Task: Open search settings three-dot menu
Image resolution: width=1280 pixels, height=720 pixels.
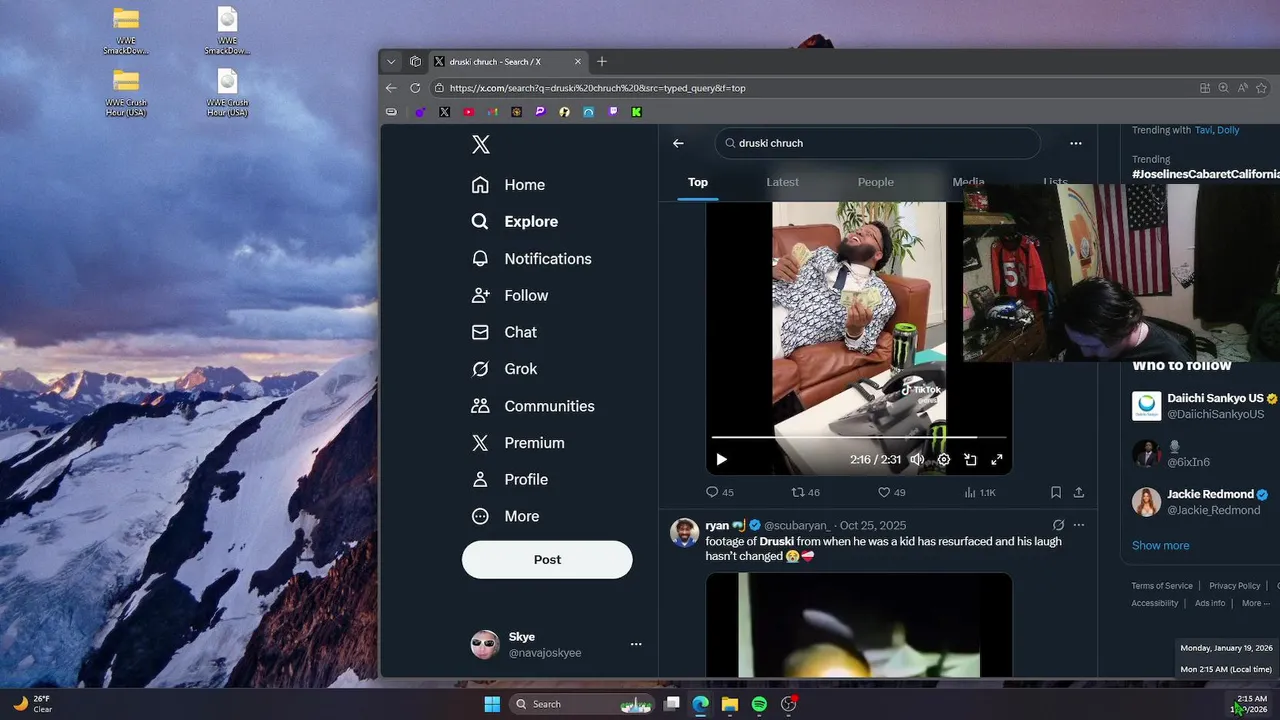Action: pos(1076,143)
